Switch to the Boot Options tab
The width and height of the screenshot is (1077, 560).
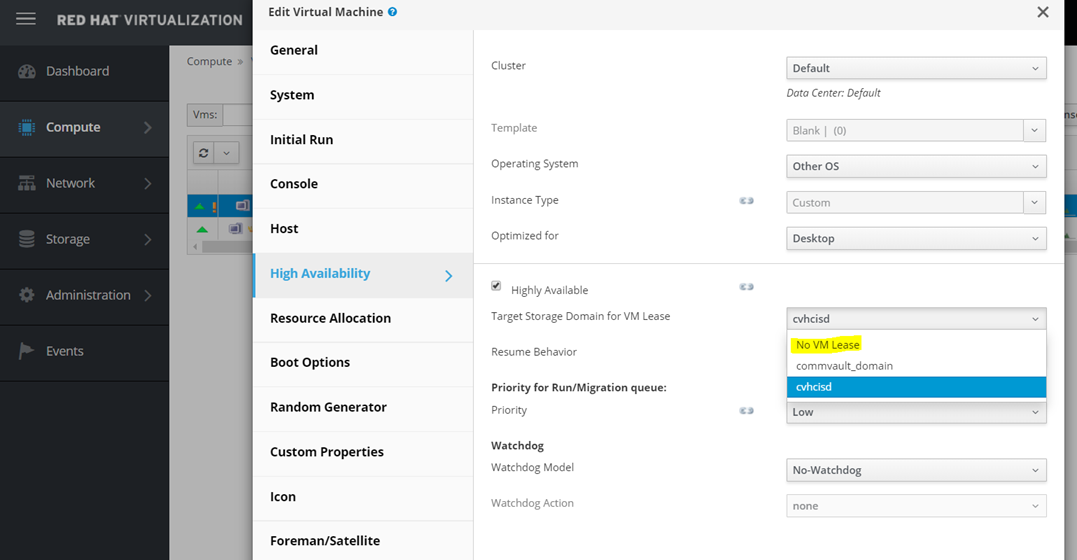(x=363, y=363)
